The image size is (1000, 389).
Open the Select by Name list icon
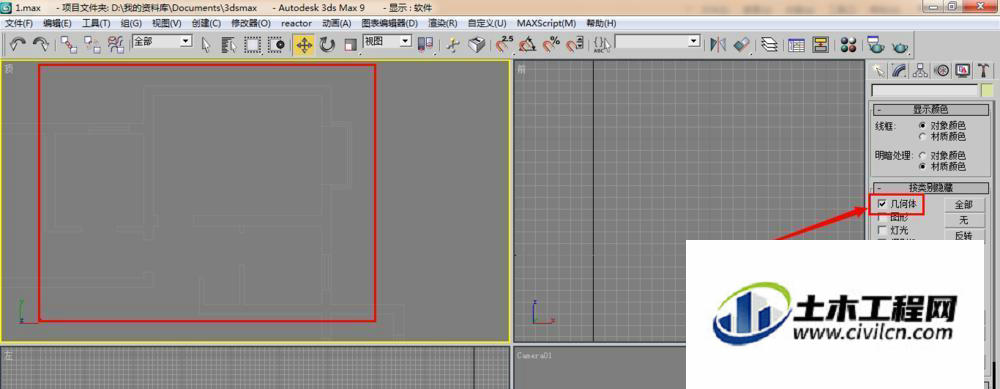pos(229,45)
